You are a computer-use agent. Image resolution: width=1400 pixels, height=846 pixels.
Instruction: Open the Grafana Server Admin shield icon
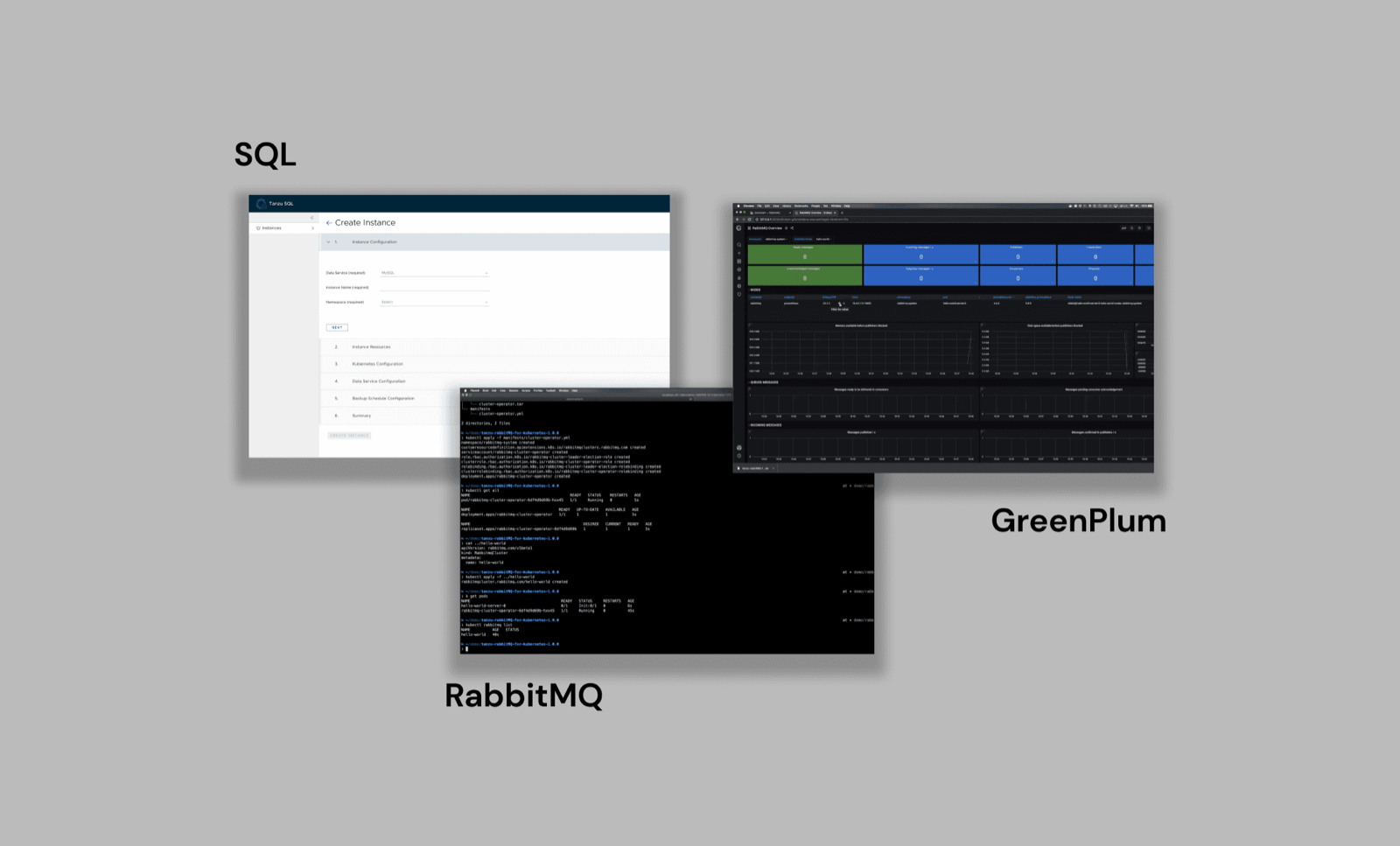click(739, 295)
